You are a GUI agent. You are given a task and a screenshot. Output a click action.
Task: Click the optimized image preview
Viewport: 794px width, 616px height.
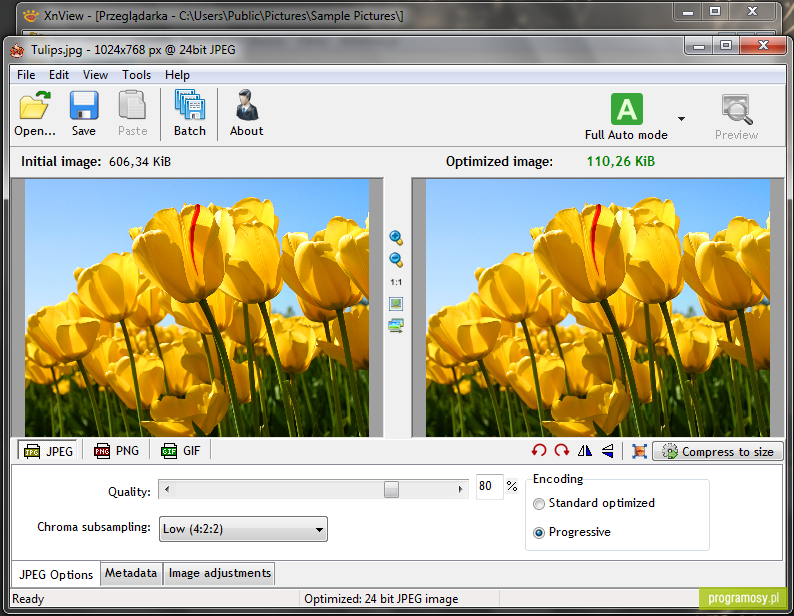click(598, 307)
